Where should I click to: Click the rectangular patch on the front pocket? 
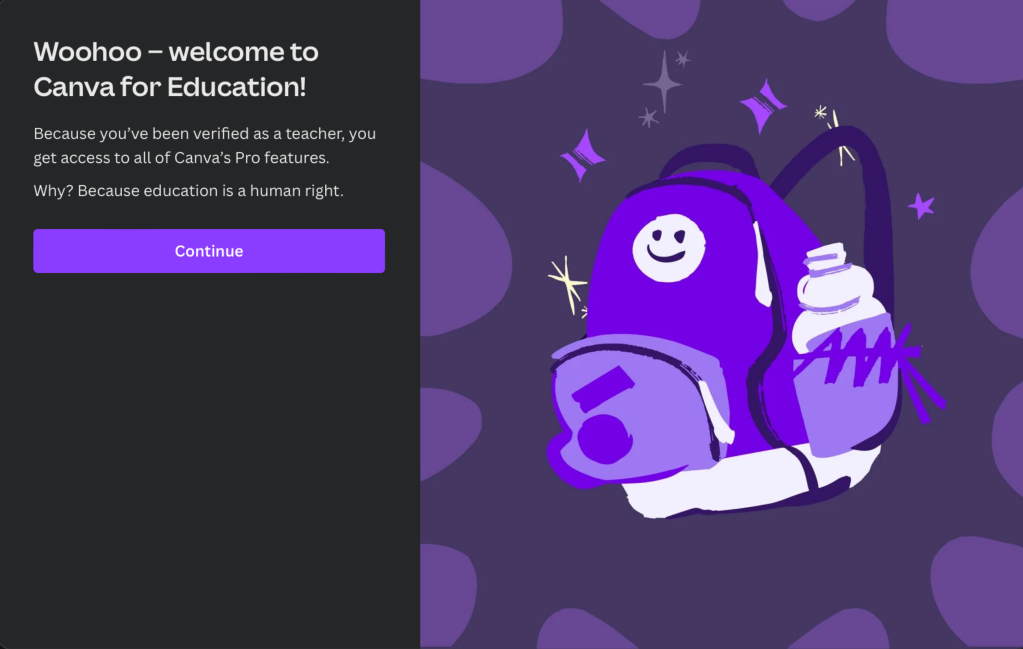[602, 388]
